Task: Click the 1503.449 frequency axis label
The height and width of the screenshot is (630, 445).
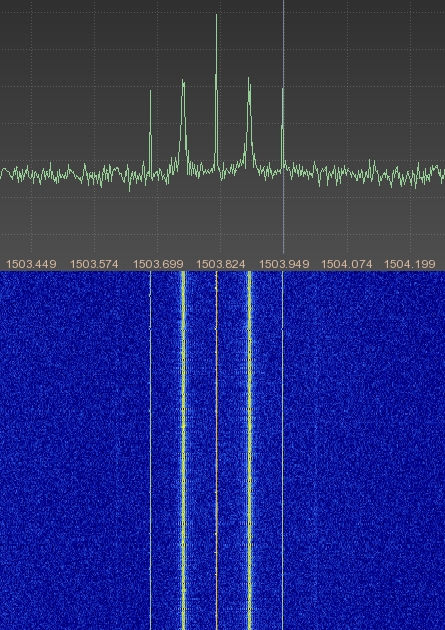Action: click(x=31, y=264)
